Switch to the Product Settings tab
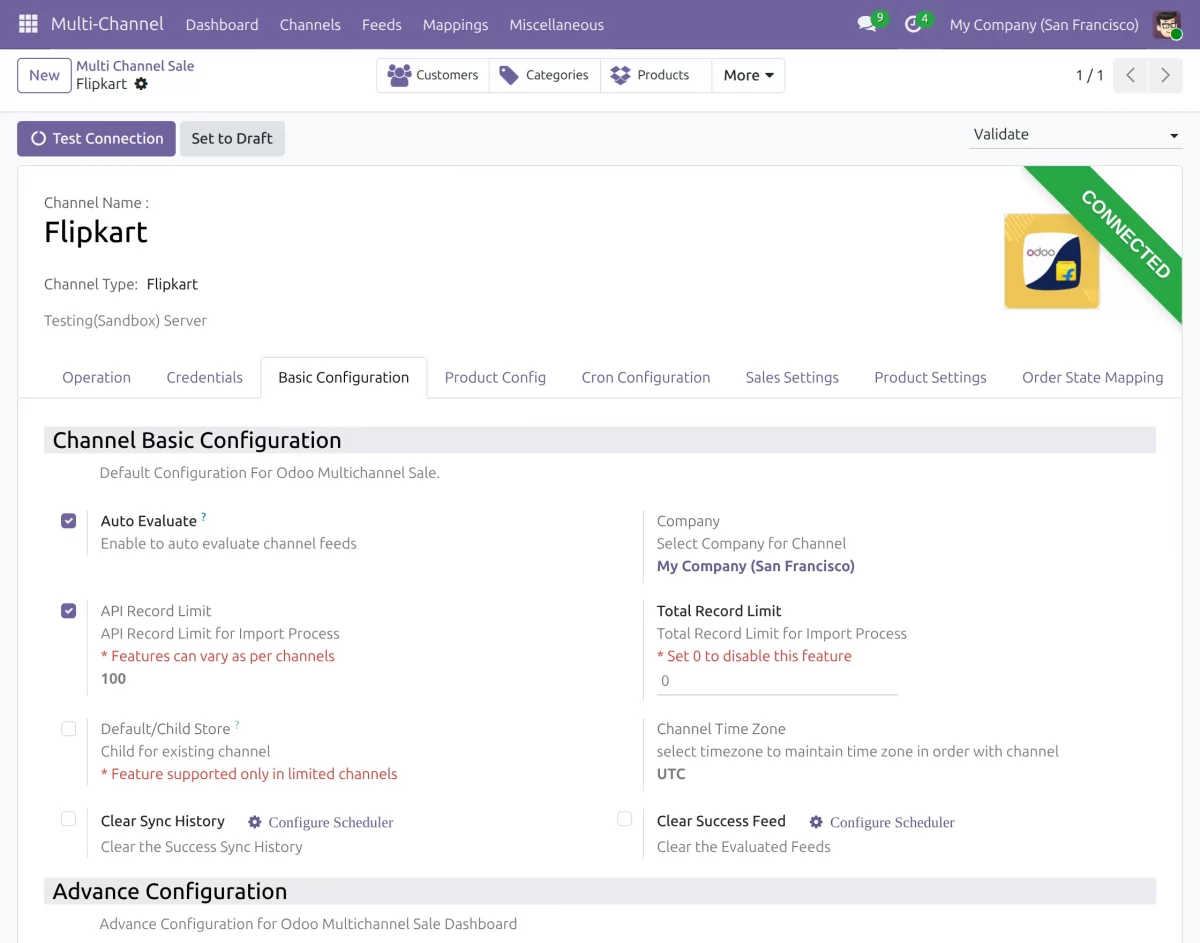The height and width of the screenshot is (943, 1200). click(930, 377)
